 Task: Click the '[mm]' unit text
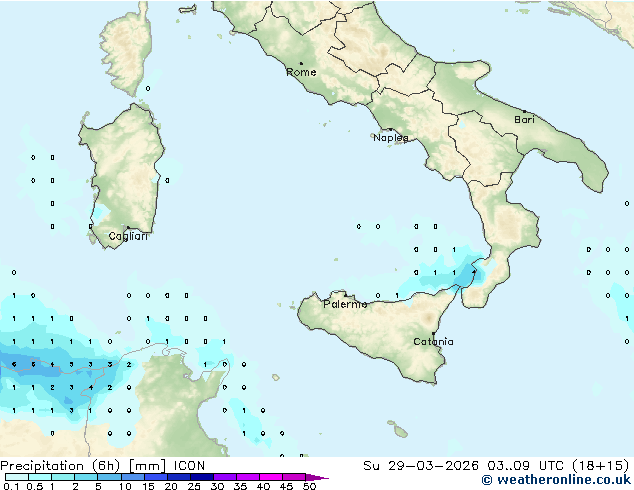147,466
